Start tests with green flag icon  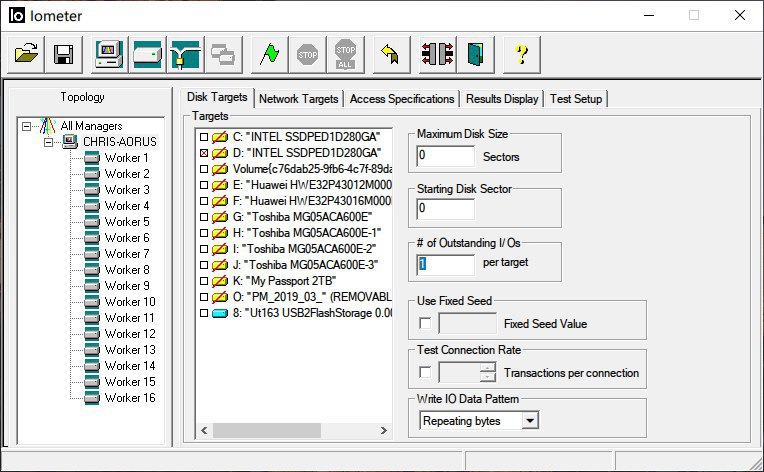pos(269,54)
